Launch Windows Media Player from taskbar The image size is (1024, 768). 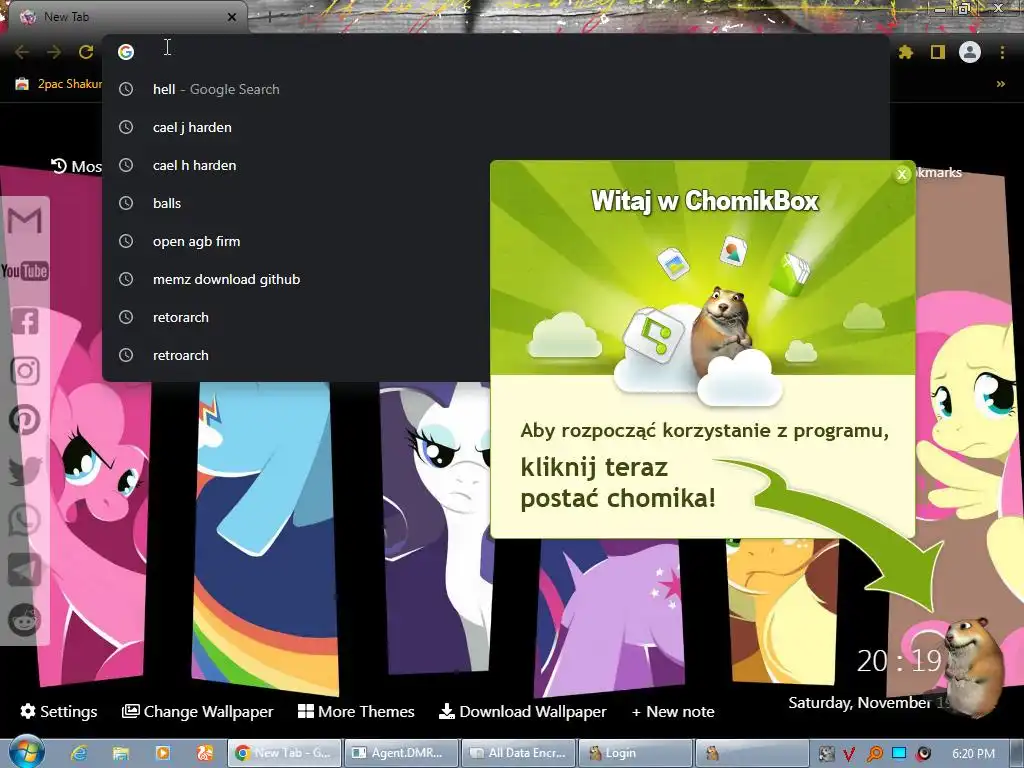(163, 753)
